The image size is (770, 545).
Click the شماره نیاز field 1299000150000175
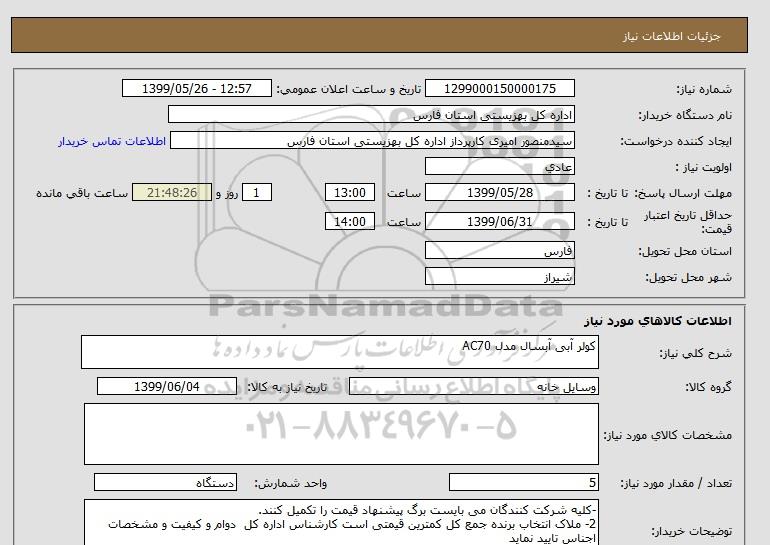[x=499, y=88]
